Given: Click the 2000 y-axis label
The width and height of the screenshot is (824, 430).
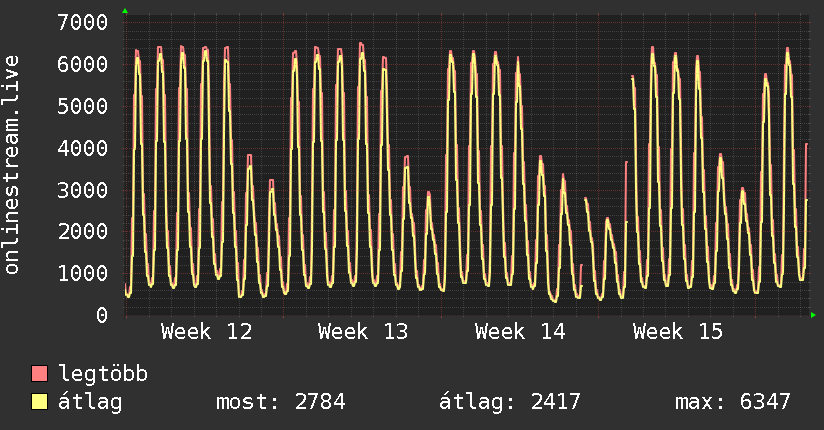Looking at the screenshot, I should coord(83,231).
